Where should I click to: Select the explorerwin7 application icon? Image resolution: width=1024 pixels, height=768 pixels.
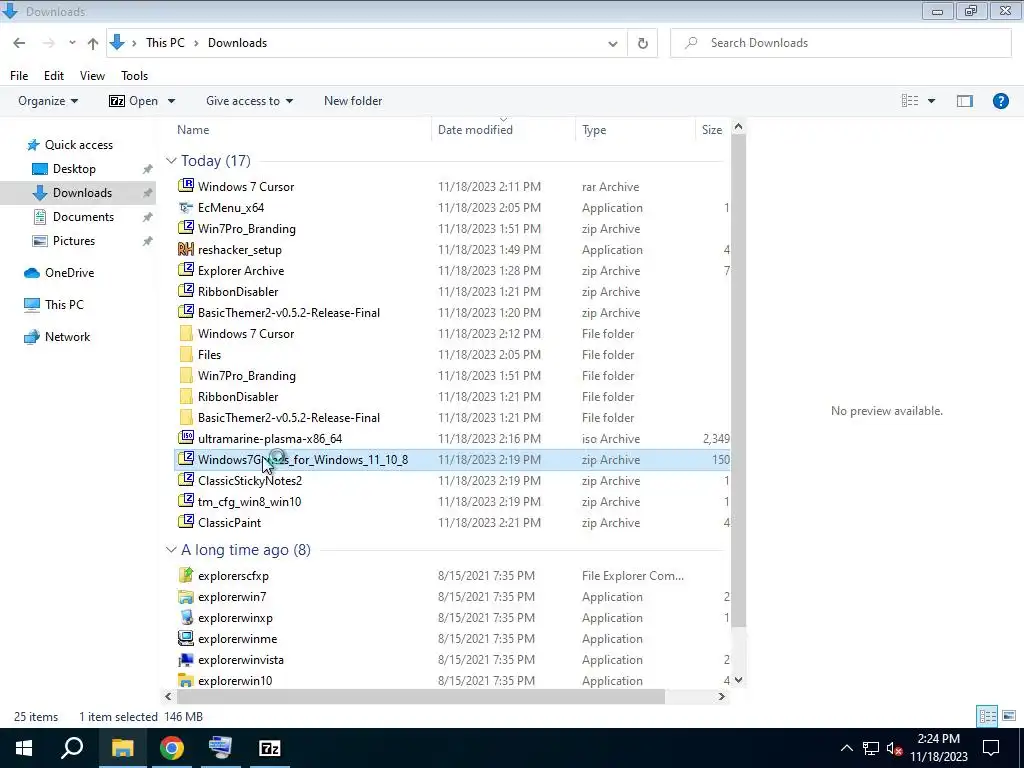coord(186,596)
